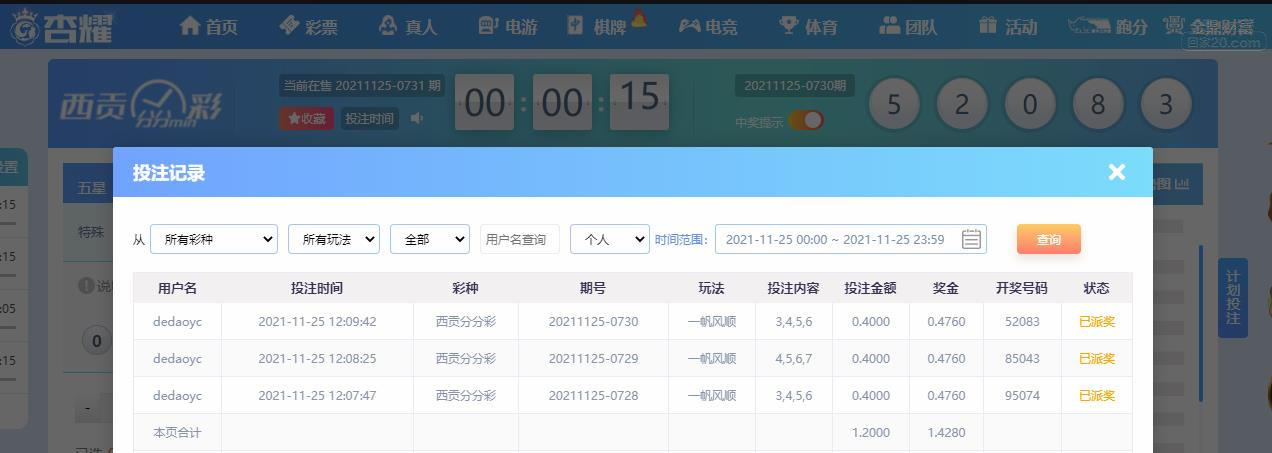The image size is (1272, 453).
Task: Click bet time 2021-11-25 12:07:47
Action: [317, 396]
